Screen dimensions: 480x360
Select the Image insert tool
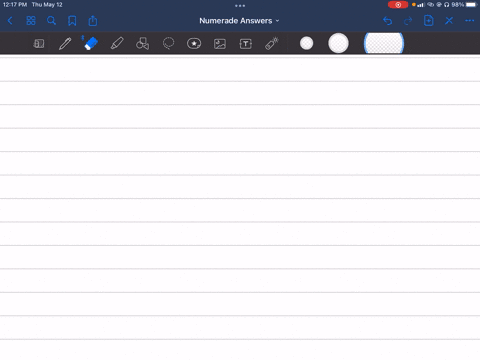(x=220, y=44)
